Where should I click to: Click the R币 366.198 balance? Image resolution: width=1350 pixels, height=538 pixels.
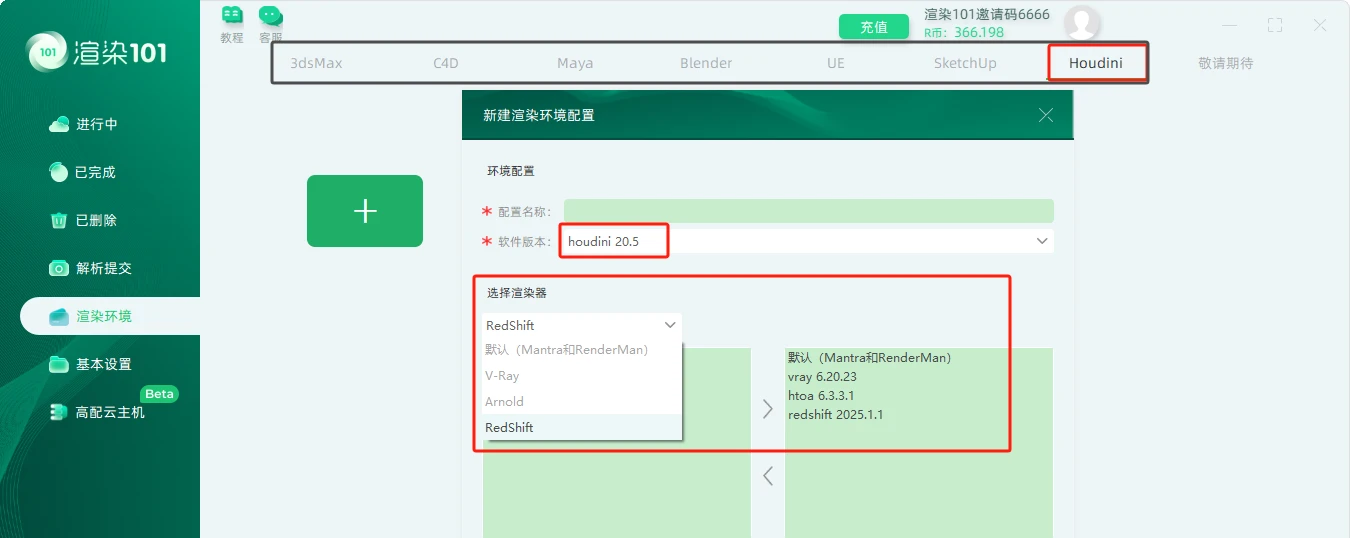point(964,33)
